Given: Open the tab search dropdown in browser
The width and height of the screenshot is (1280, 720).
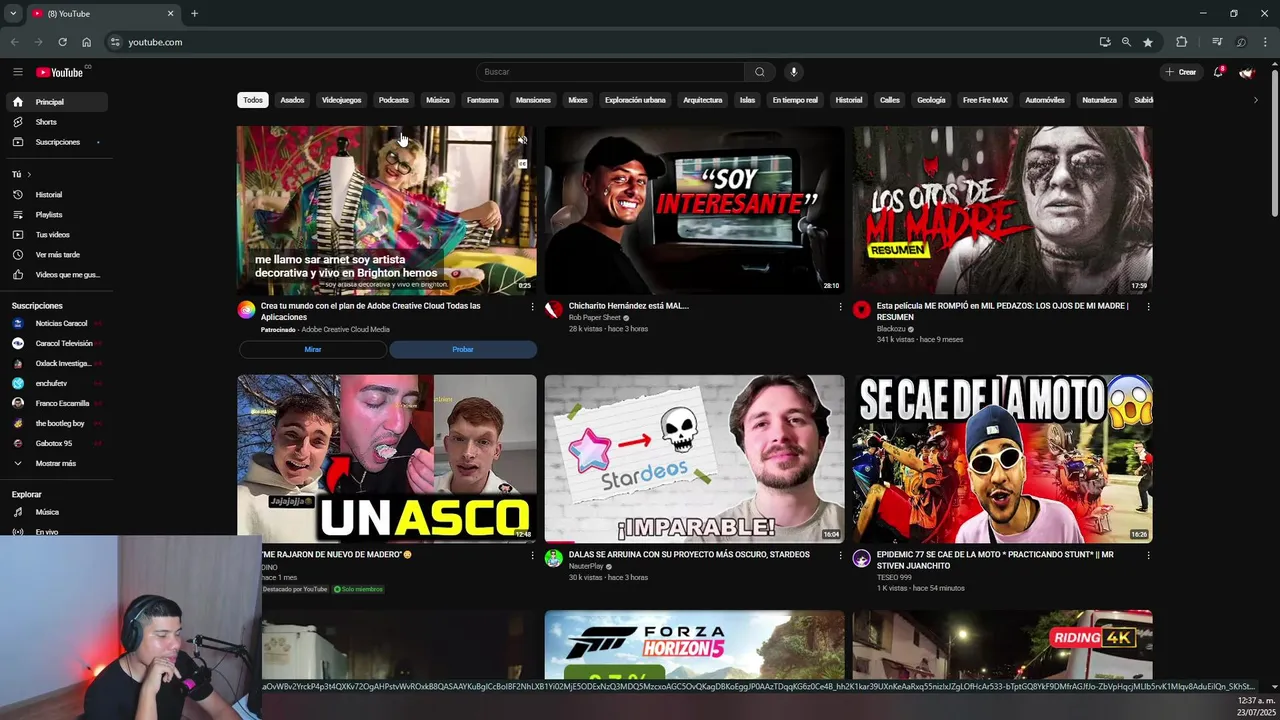Looking at the screenshot, I should (13, 13).
